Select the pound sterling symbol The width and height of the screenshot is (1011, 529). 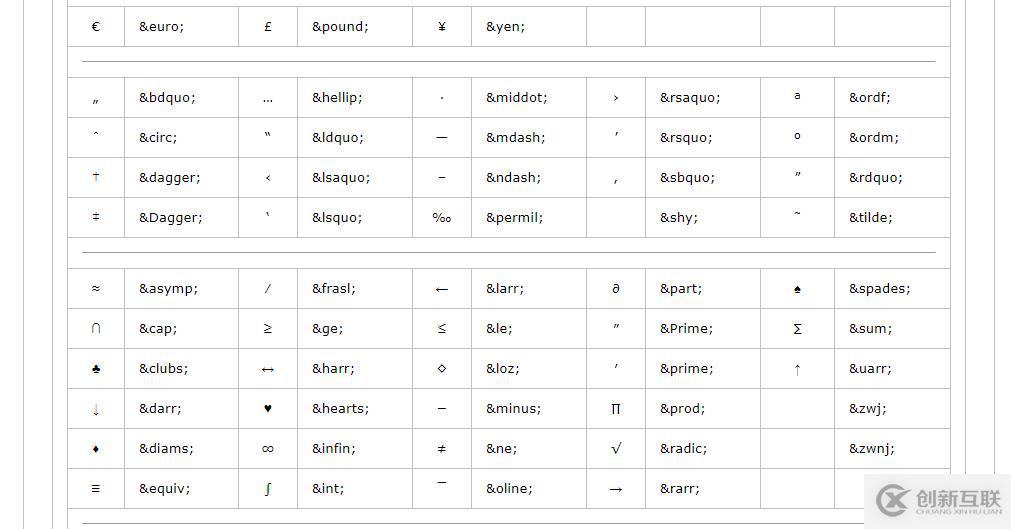coord(268,27)
